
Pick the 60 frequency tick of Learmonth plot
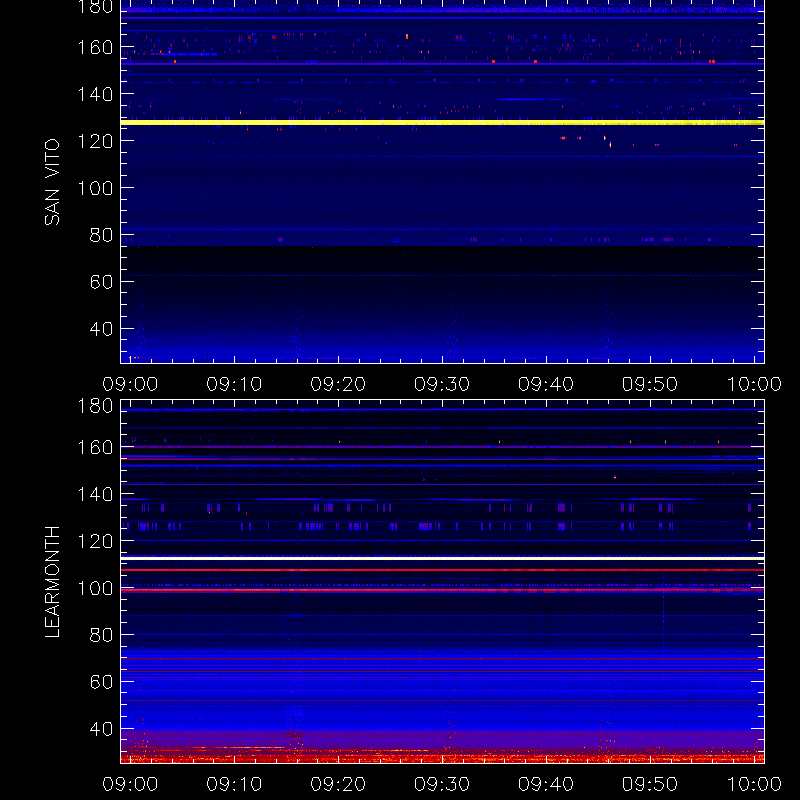click(x=101, y=682)
